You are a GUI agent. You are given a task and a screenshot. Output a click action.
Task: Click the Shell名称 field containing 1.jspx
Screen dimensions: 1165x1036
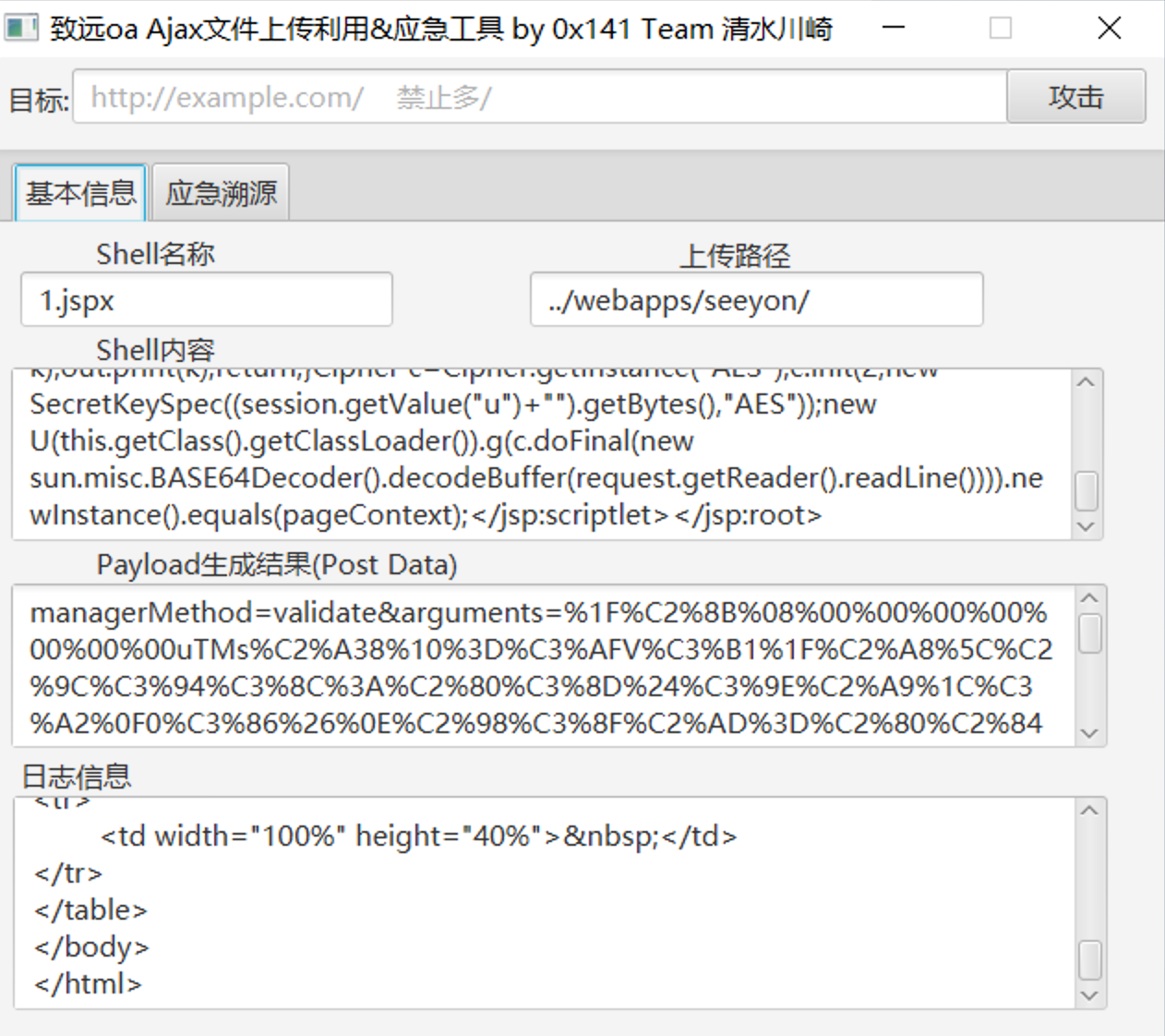tap(207, 299)
